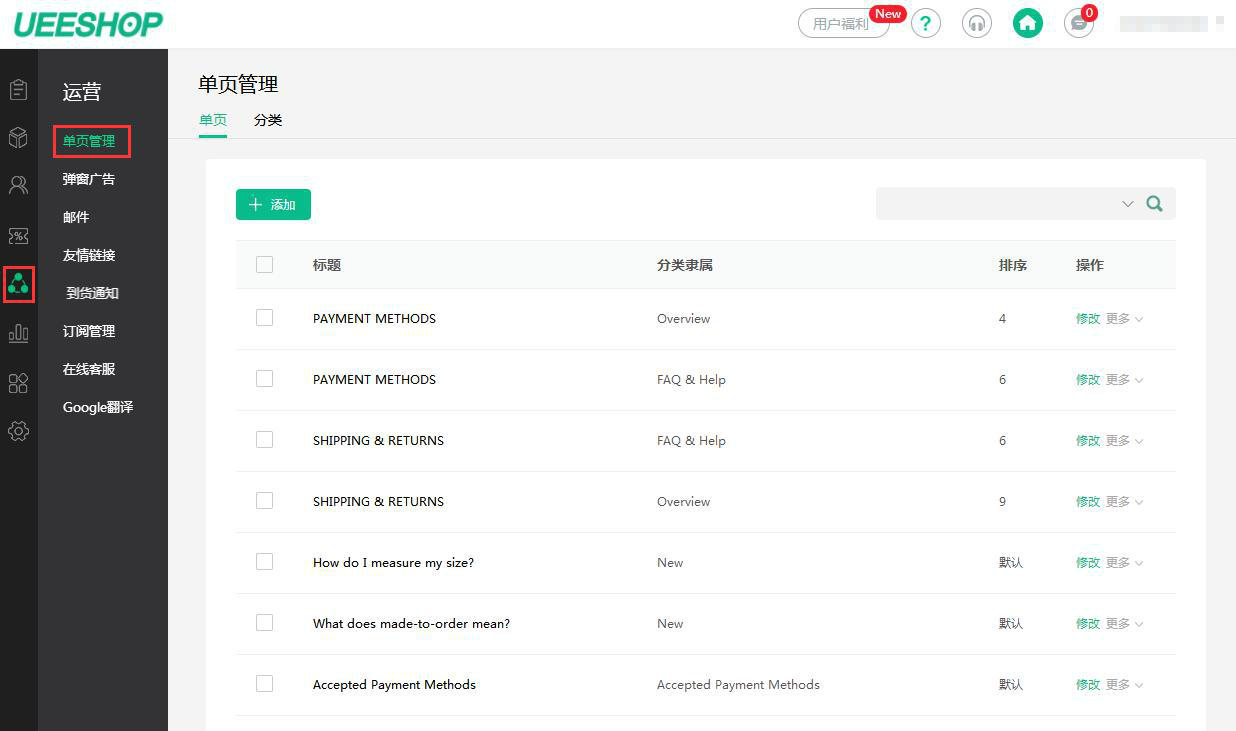Expand 更多 for SHIPPING & RETURNS FAQ & Help row
Screen dimensions: 1236x731
[1124, 441]
